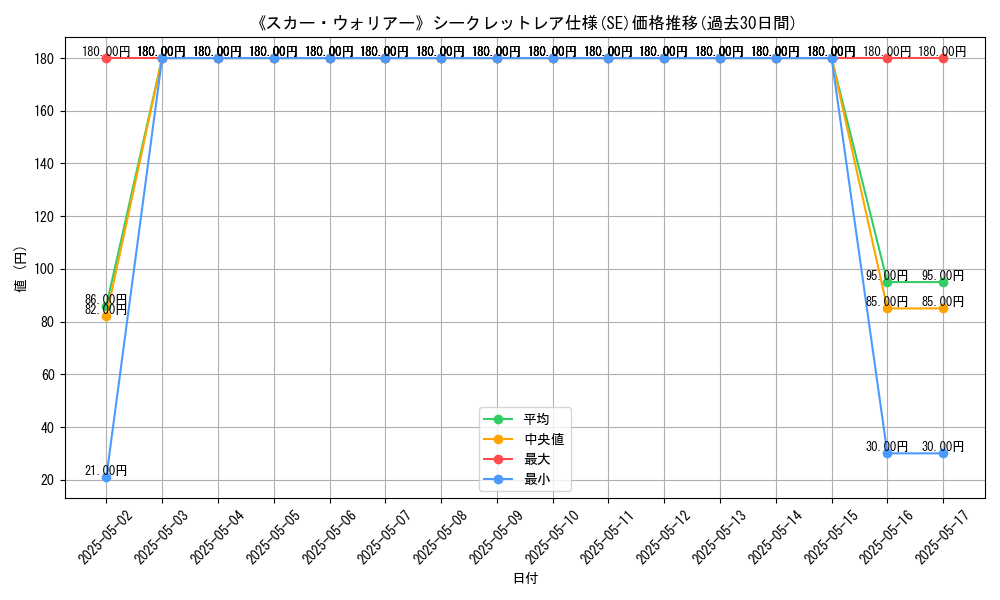Click the 82.00円 median point on 2025-05-02
The image size is (1000, 600).
pos(107,316)
